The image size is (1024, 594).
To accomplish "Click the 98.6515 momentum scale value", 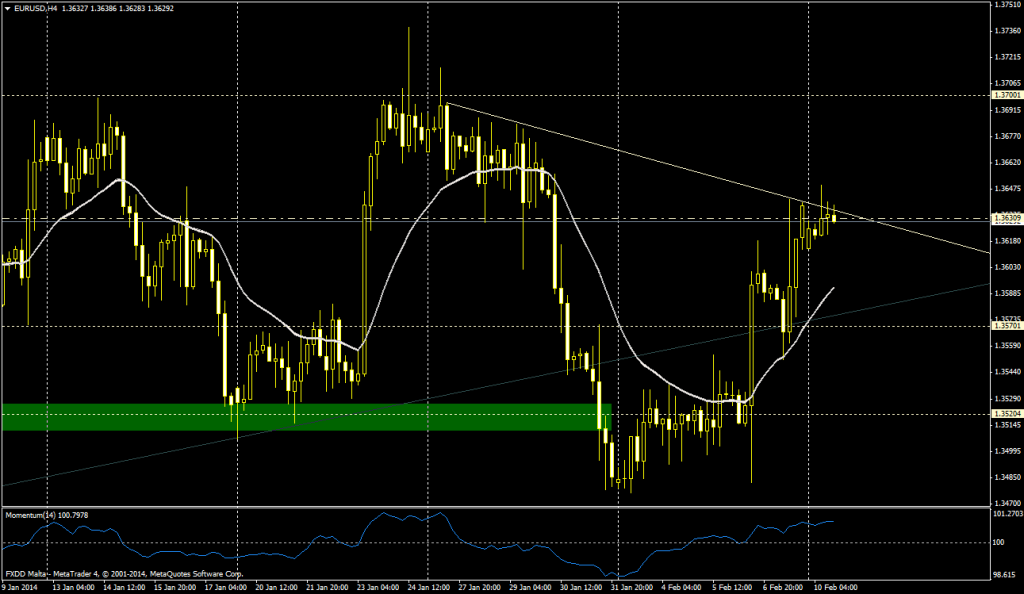I will tap(1006, 577).
